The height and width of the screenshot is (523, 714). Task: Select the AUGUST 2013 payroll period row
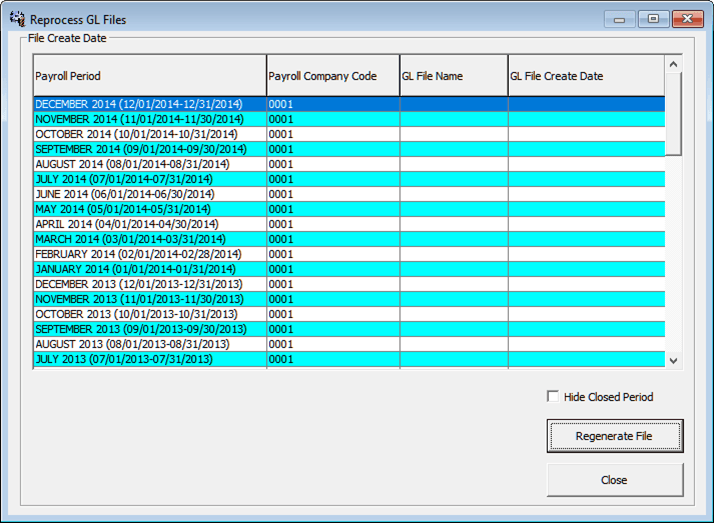[x=349, y=345]
